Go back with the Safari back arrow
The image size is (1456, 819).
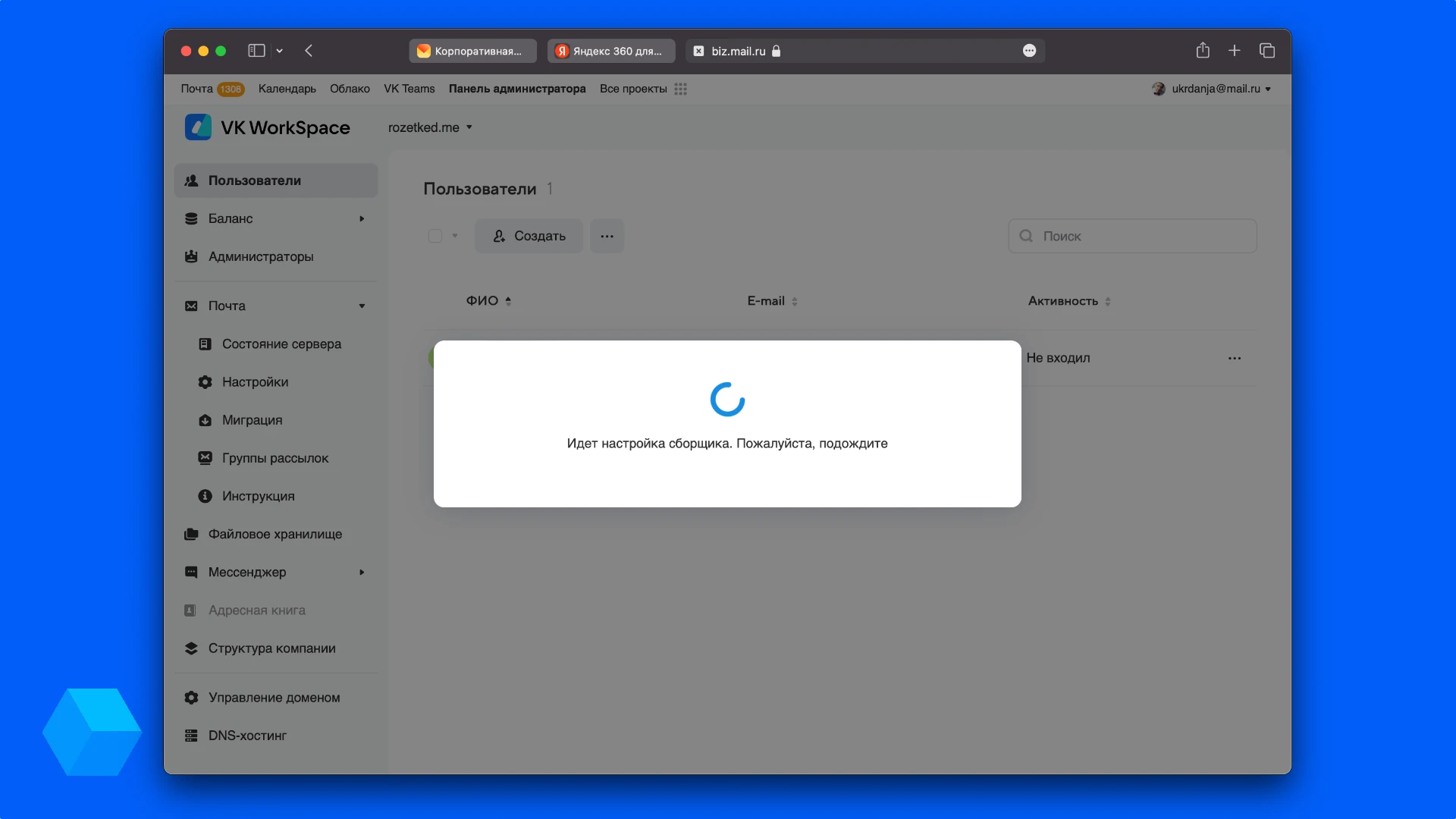click(x=309, y=51)
